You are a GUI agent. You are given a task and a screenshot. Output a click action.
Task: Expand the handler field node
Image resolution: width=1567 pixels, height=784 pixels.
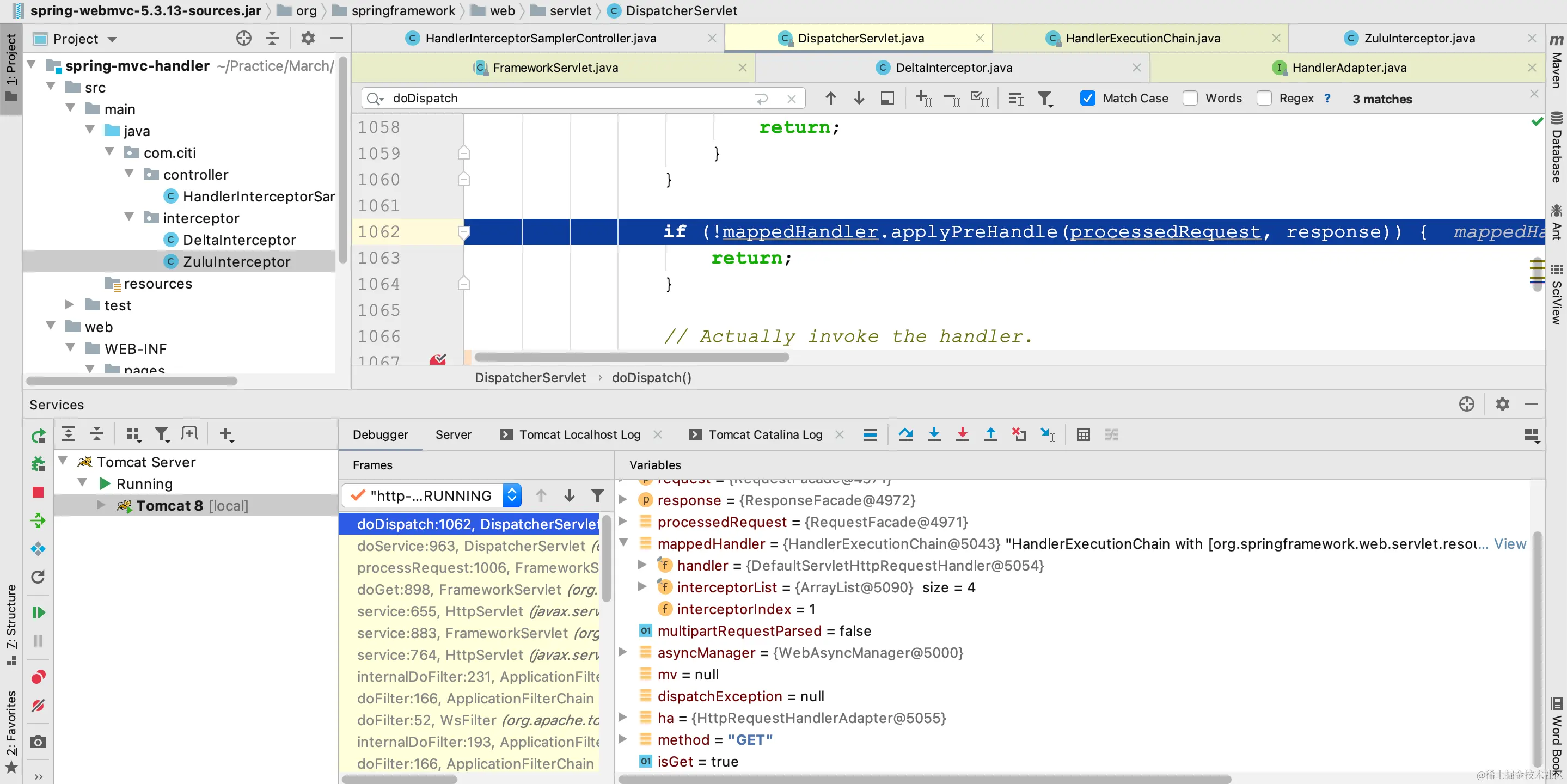(x=642, y=565)
